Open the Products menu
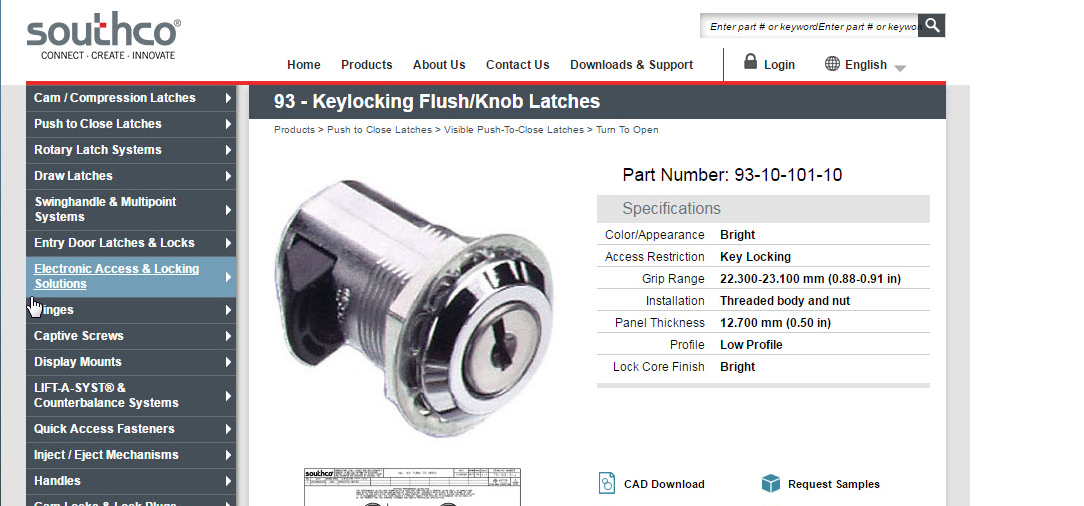 pyautogui.click(x=366, y=65)
